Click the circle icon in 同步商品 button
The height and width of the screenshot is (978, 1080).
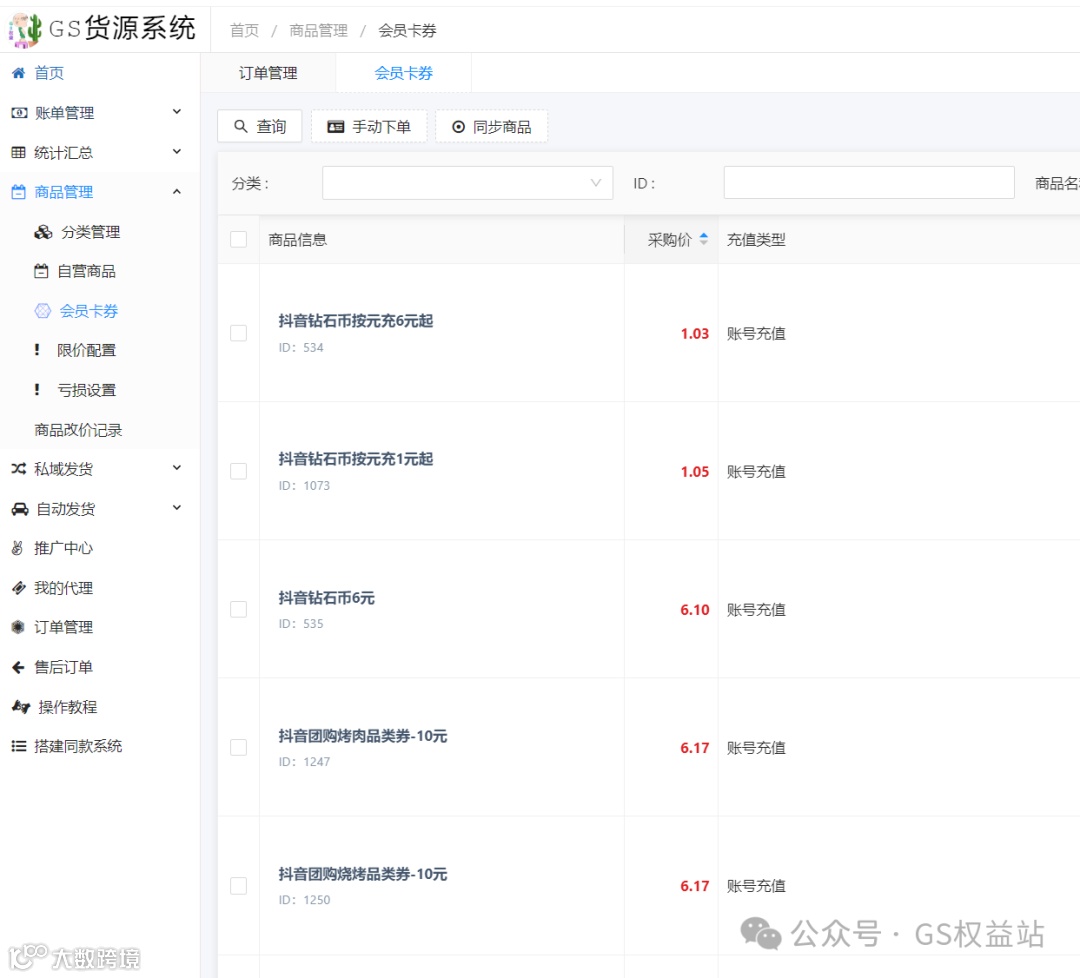point(458,127)
